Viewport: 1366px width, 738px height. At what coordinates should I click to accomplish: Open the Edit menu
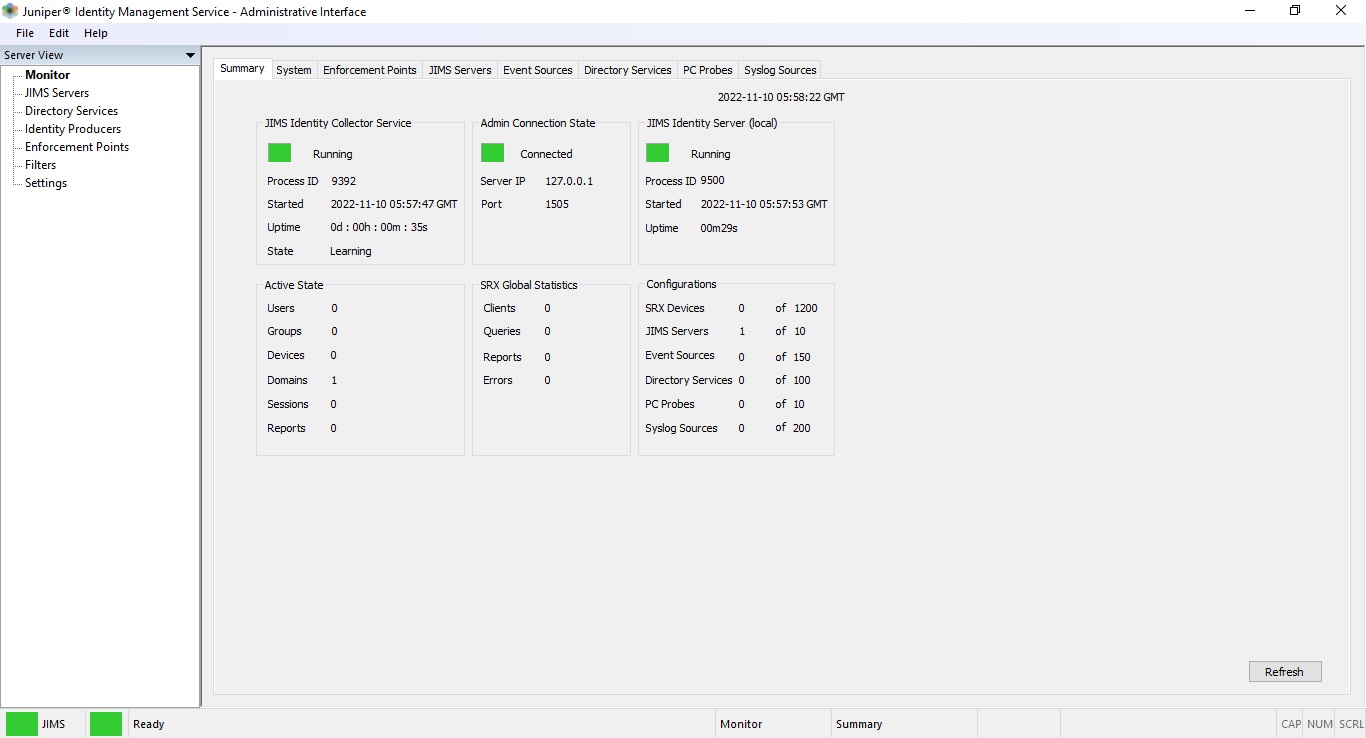[x=59, y=33]
